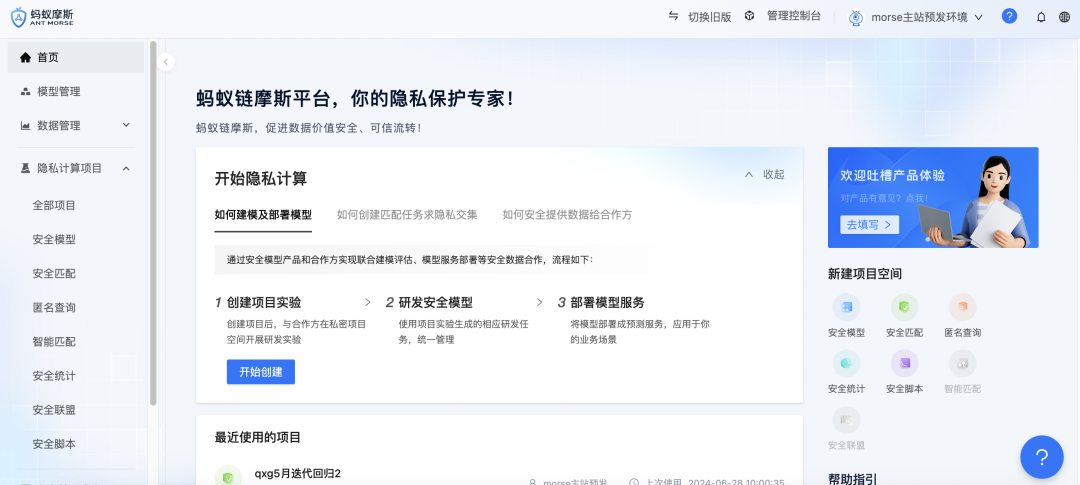Click step 2 研发安全模型 heading
Screen dimensions: 1080x485
pos(435,302)
